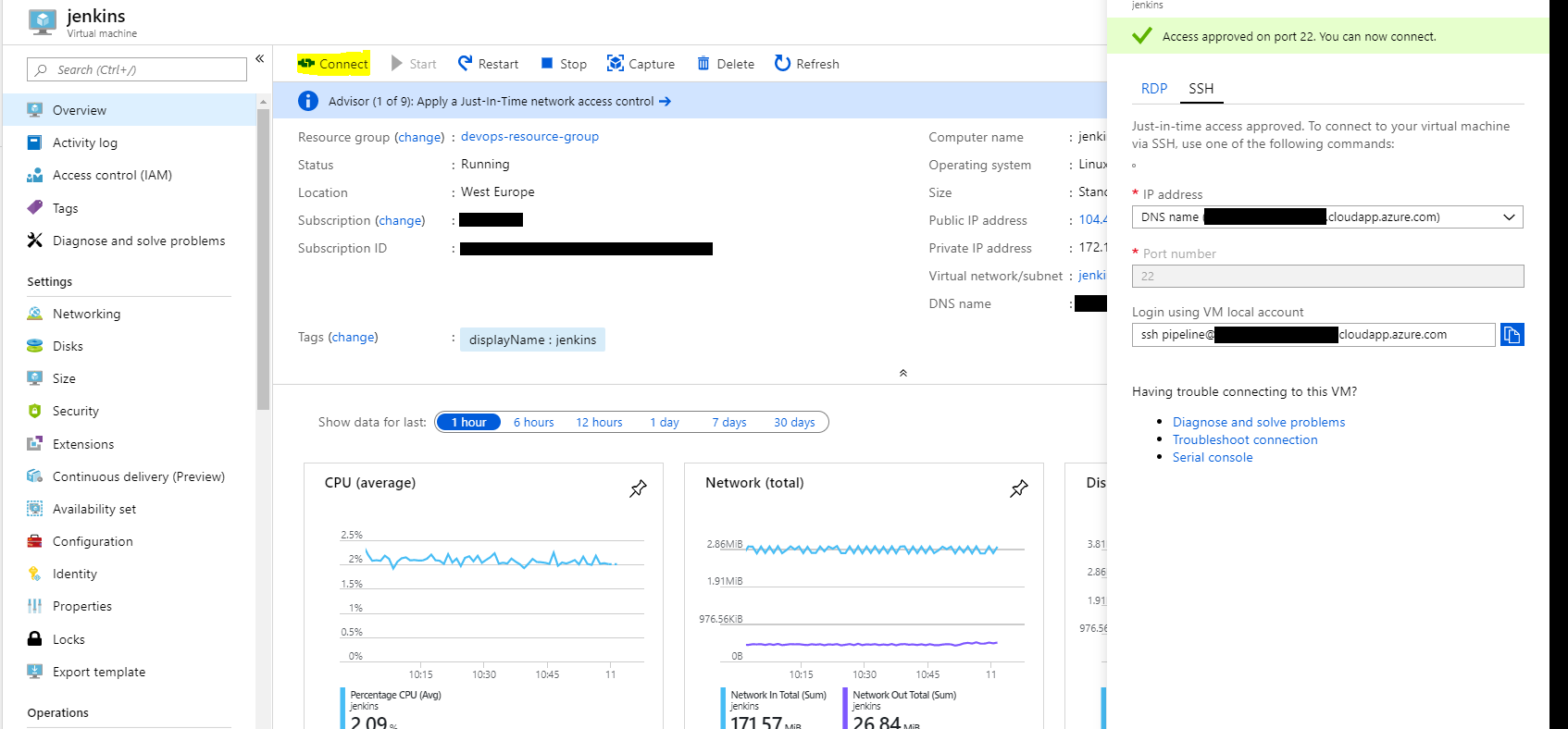Pin the Network (total) chart
Screen dimensions: 1568x729
(x=1019, y=488)
